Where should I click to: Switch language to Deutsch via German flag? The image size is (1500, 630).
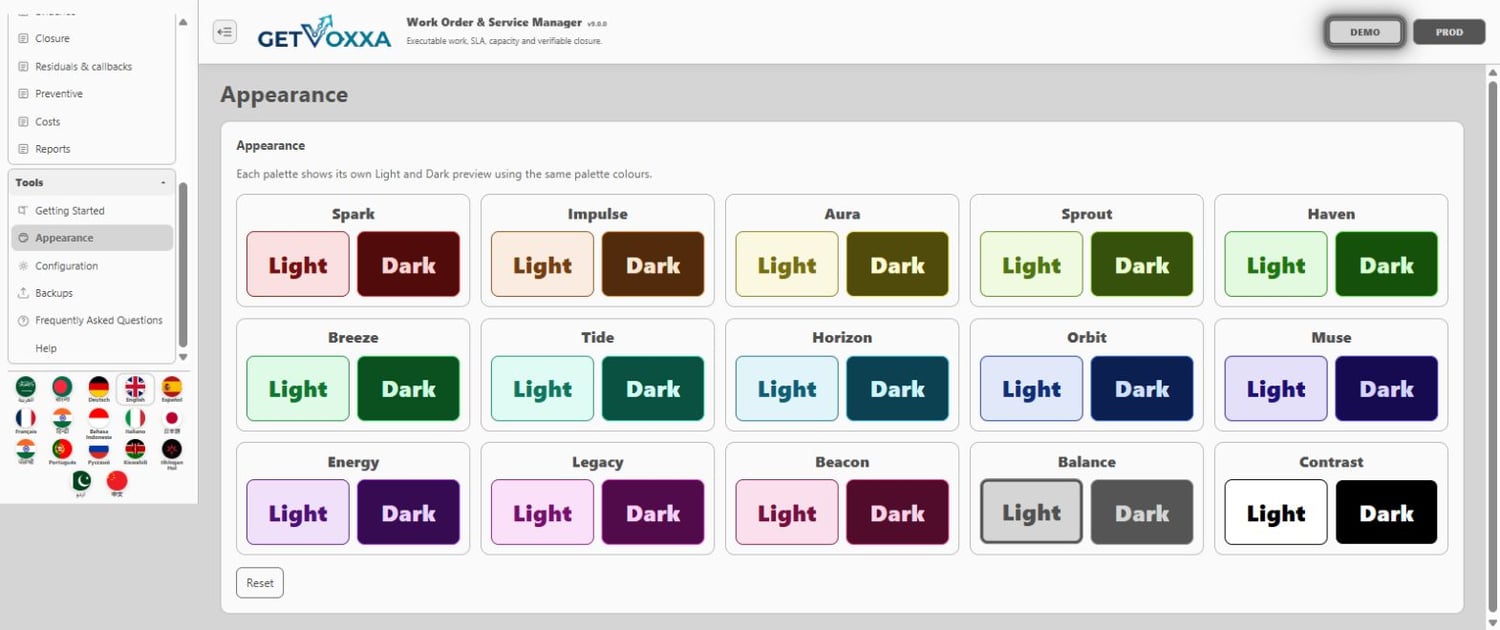[x=98, y=389]
